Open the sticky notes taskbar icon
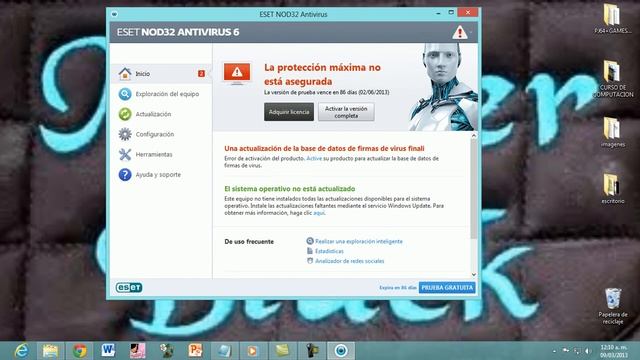Viewport: 640px width, 360px height. pyautogui.click(x=282, y=351)
